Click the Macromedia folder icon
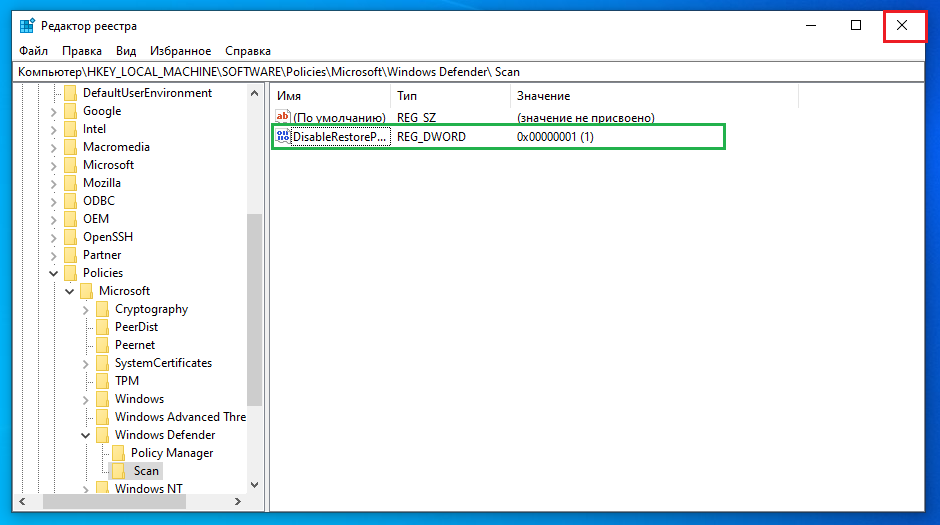 click(x=70, y=147)
